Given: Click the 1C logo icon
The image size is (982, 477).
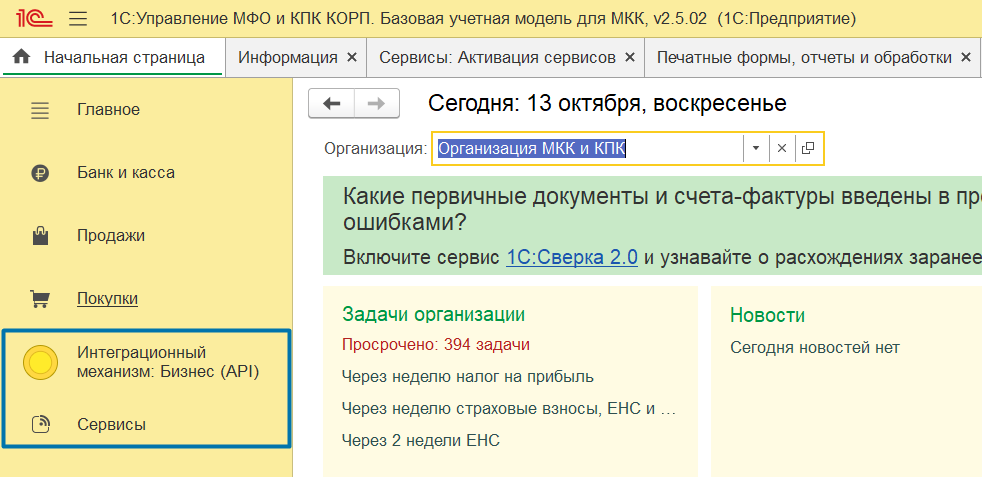Looking at the screenshot, I should point(34,18).
